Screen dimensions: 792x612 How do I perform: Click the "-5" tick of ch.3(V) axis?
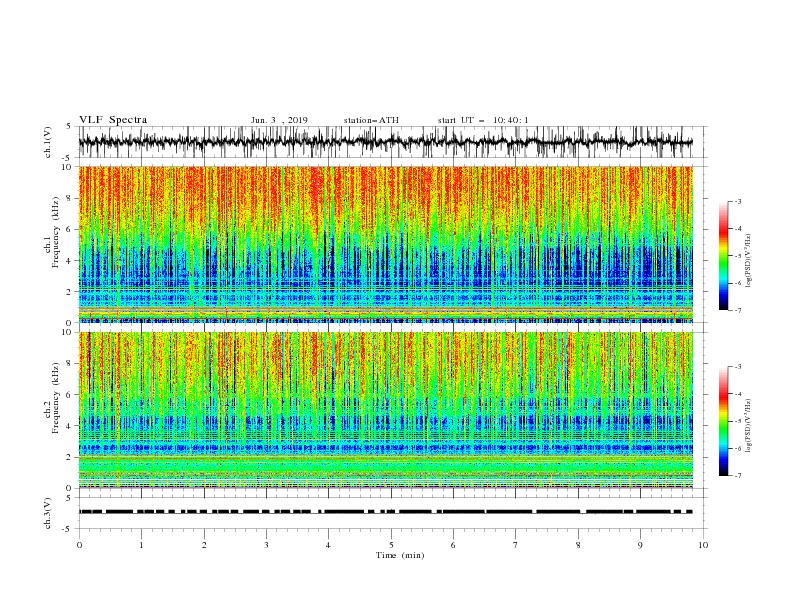(x=68, y=529)
